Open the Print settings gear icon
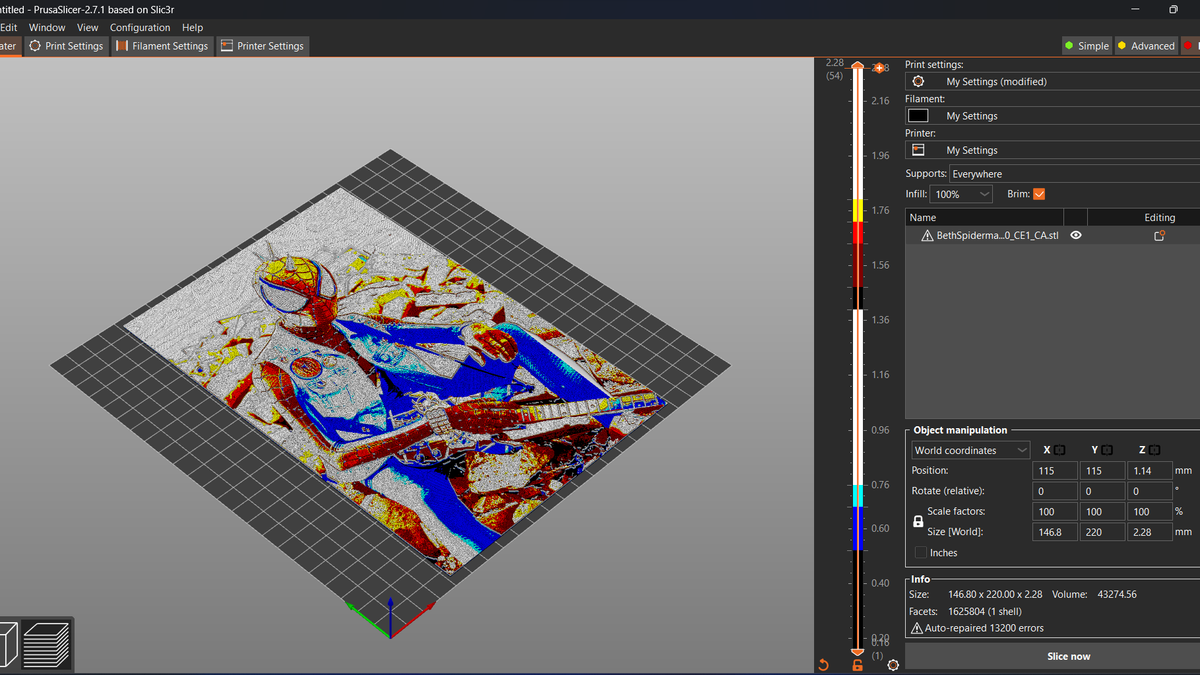1200x675 pixels. pos(918,81)
